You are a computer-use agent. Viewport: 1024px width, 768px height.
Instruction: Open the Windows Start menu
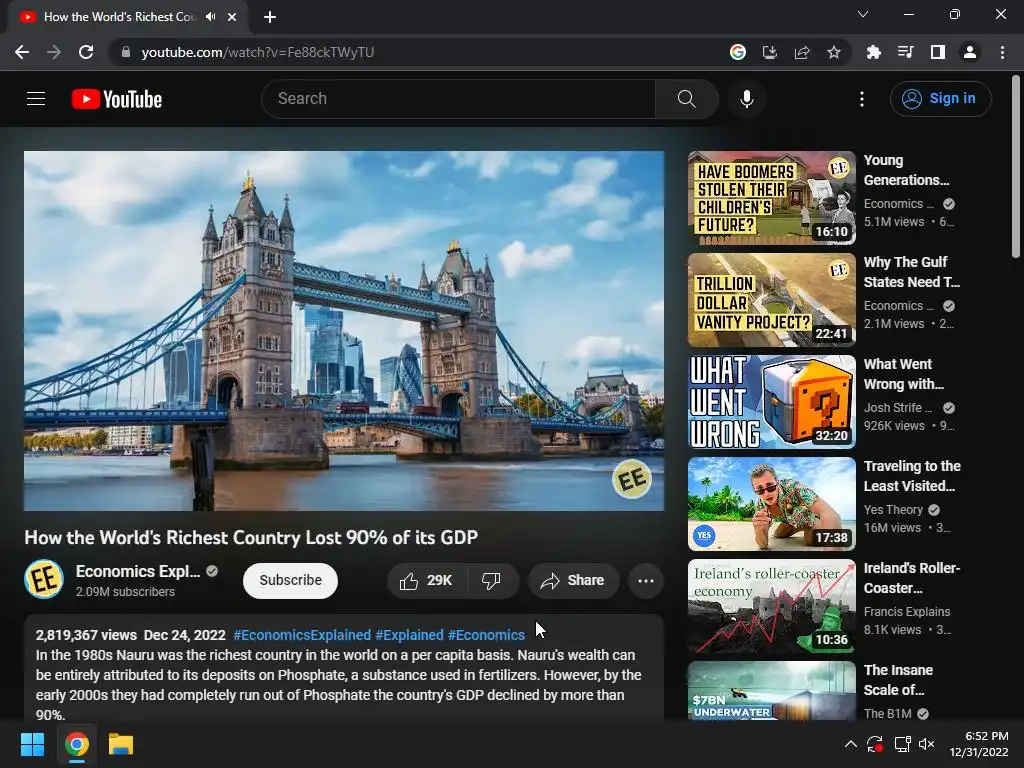pos(32,744)
